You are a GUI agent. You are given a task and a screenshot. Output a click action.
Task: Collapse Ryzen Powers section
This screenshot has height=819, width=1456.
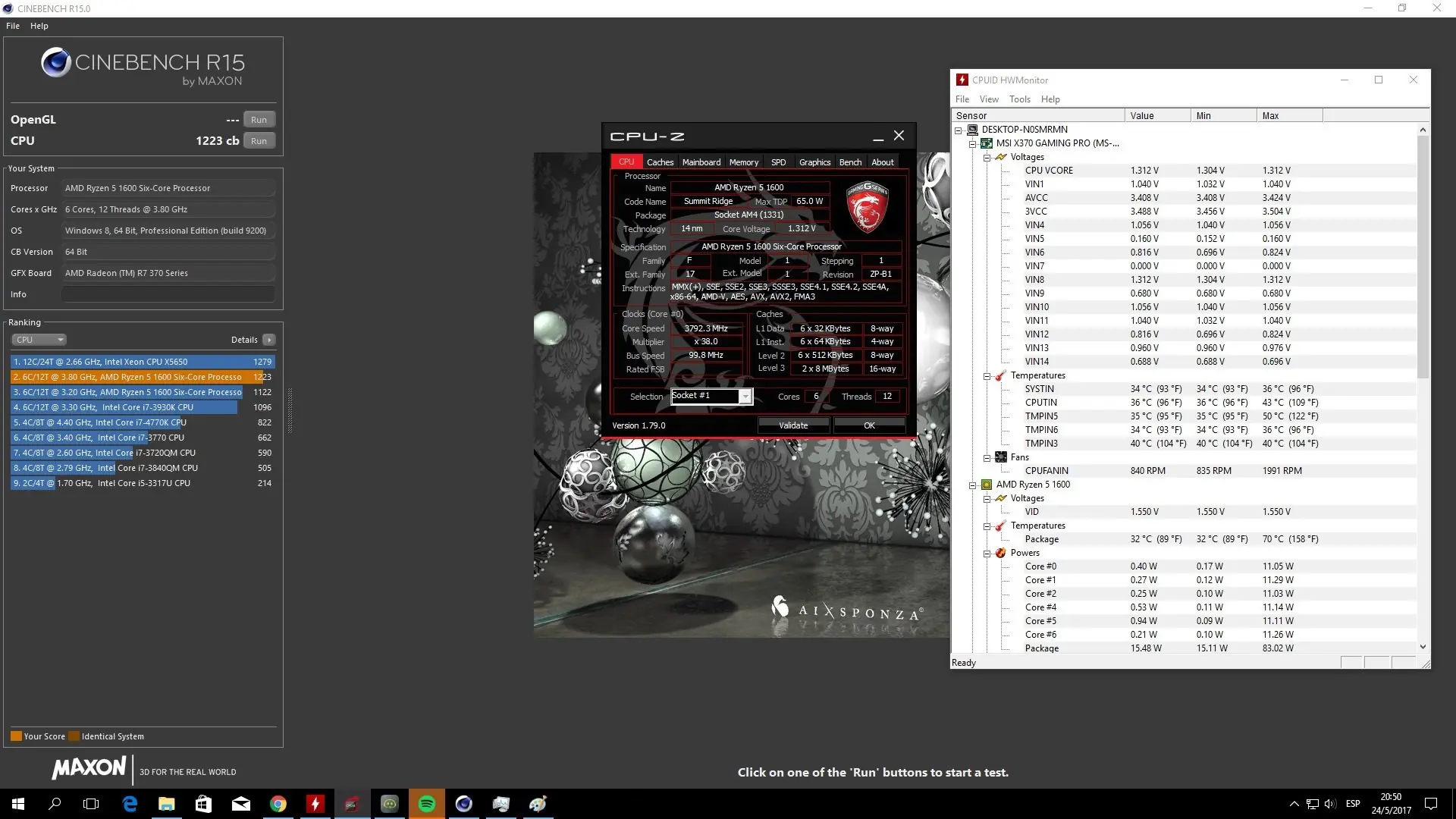point(987,554)
